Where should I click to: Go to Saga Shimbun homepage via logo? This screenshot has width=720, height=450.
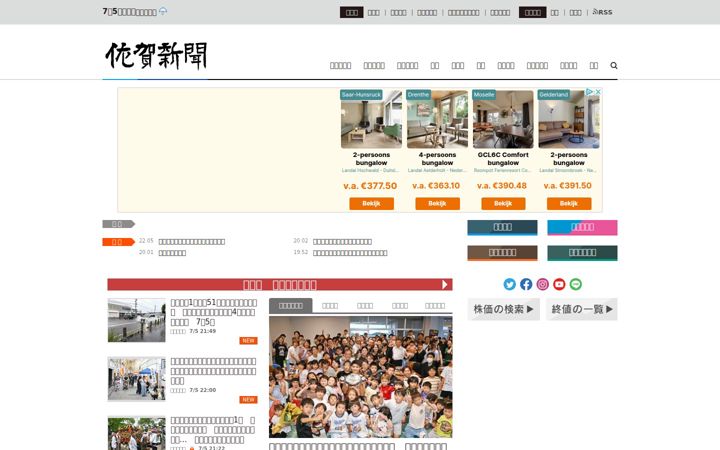pyautogui.click(x=156, y=56)
